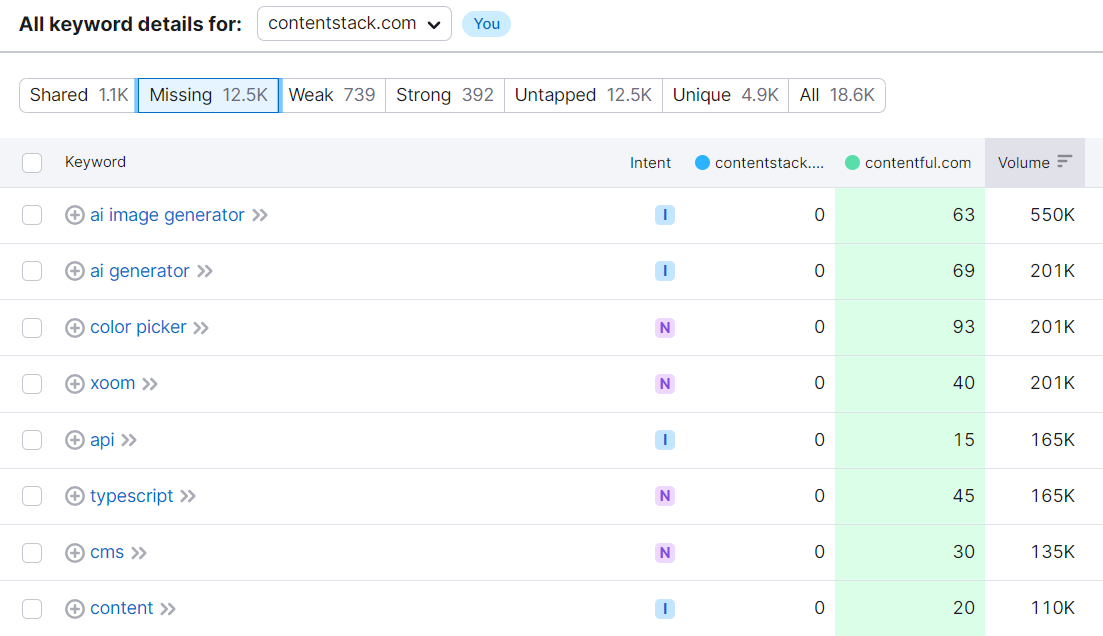The height and width of the screenshot is (636, 1103).
Task: Check the box for 'api' keyword
Action: click(x=32, y=440)
